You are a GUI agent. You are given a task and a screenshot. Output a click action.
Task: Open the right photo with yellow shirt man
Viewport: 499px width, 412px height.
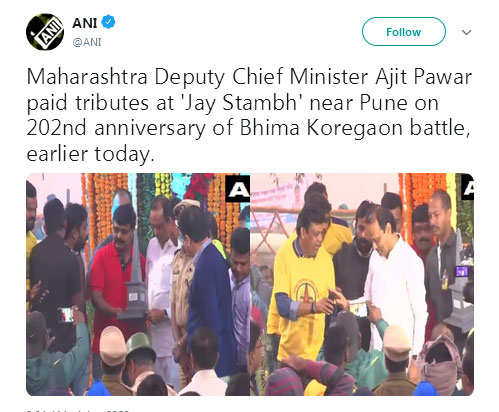tap(362, 284)
